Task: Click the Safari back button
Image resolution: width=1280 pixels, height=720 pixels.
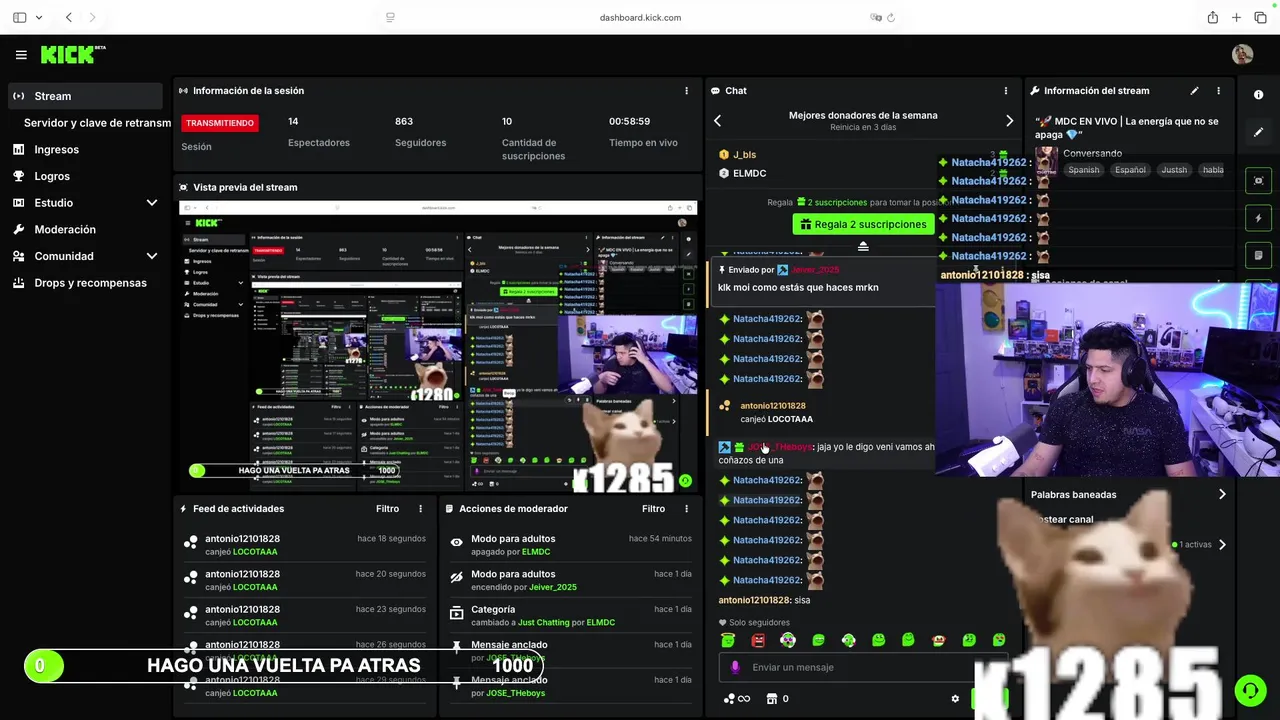Action: pos(68,17)
